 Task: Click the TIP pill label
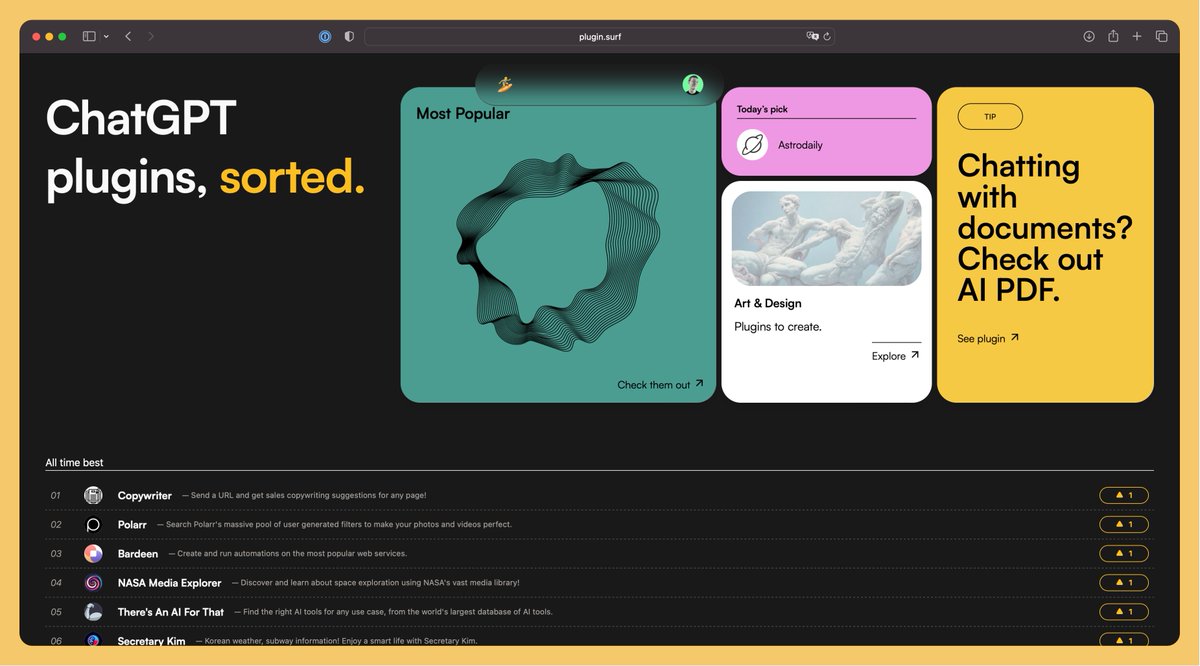(x=990, y=117)
